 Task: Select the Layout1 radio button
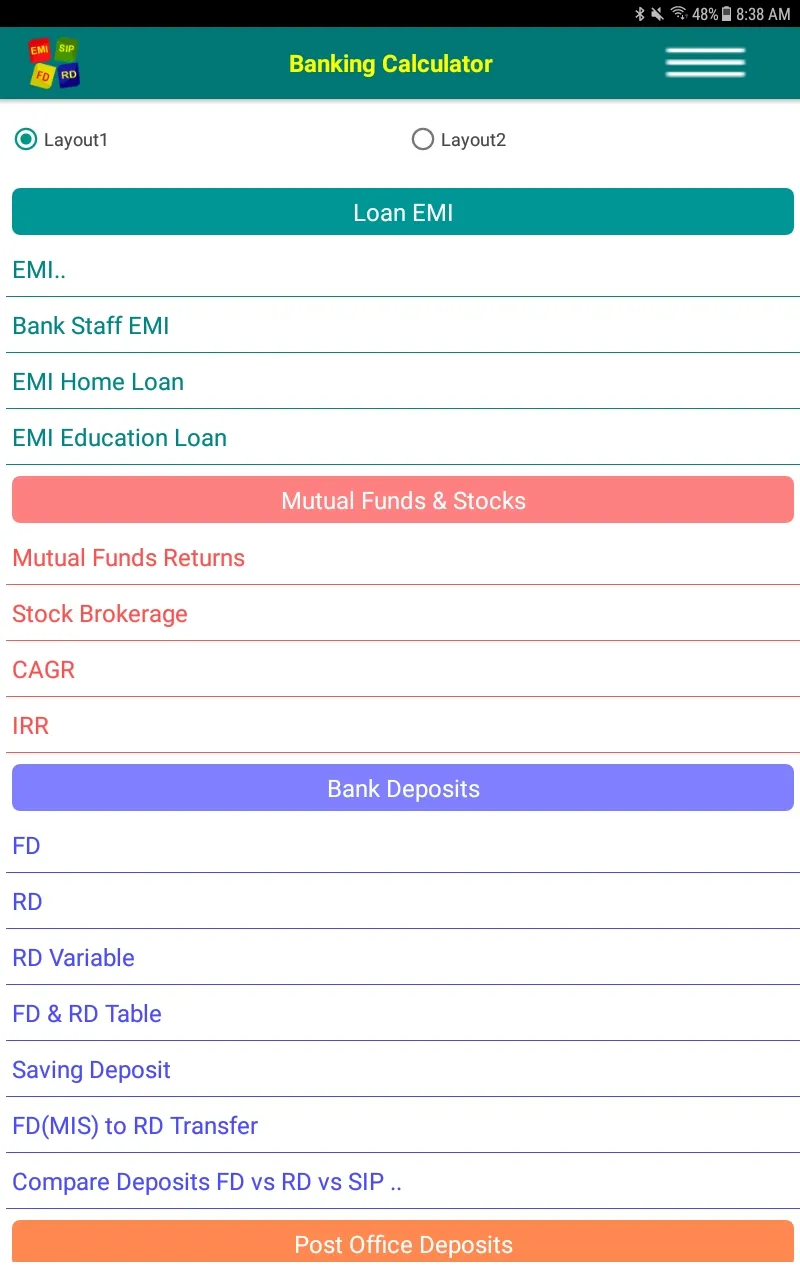[26, 139]
